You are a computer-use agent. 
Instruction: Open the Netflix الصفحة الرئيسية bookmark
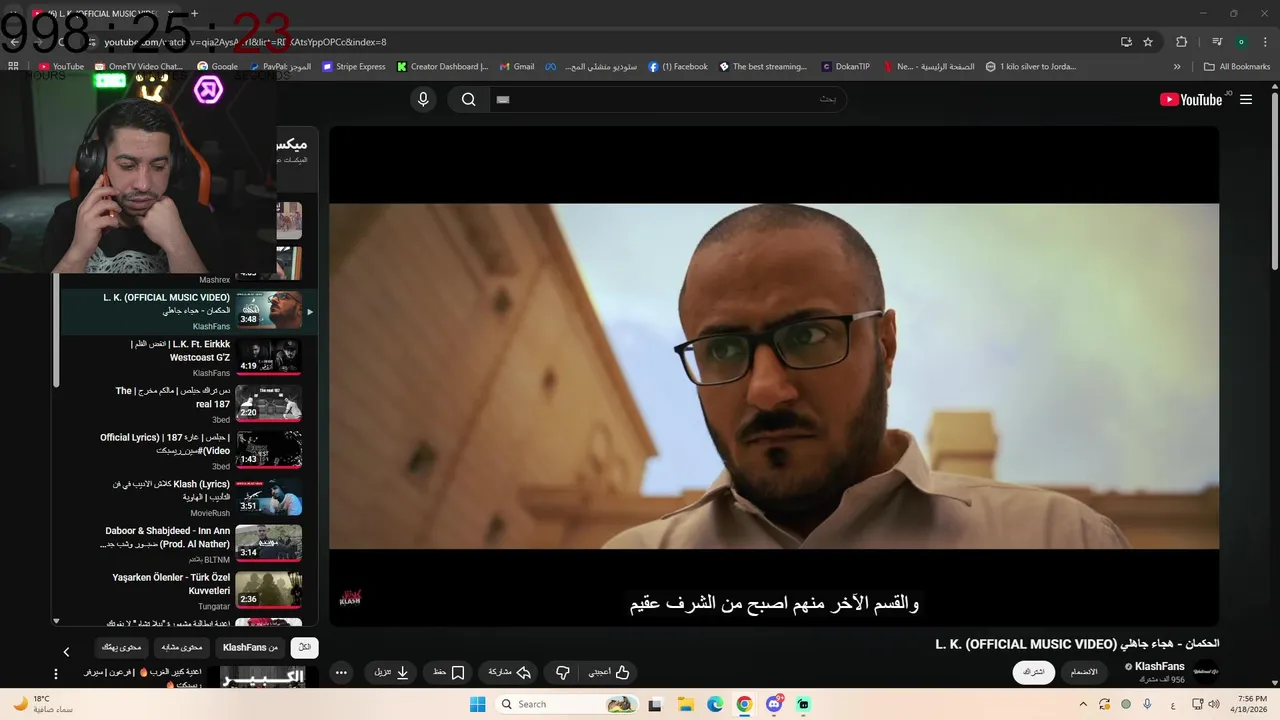(927, 67)
